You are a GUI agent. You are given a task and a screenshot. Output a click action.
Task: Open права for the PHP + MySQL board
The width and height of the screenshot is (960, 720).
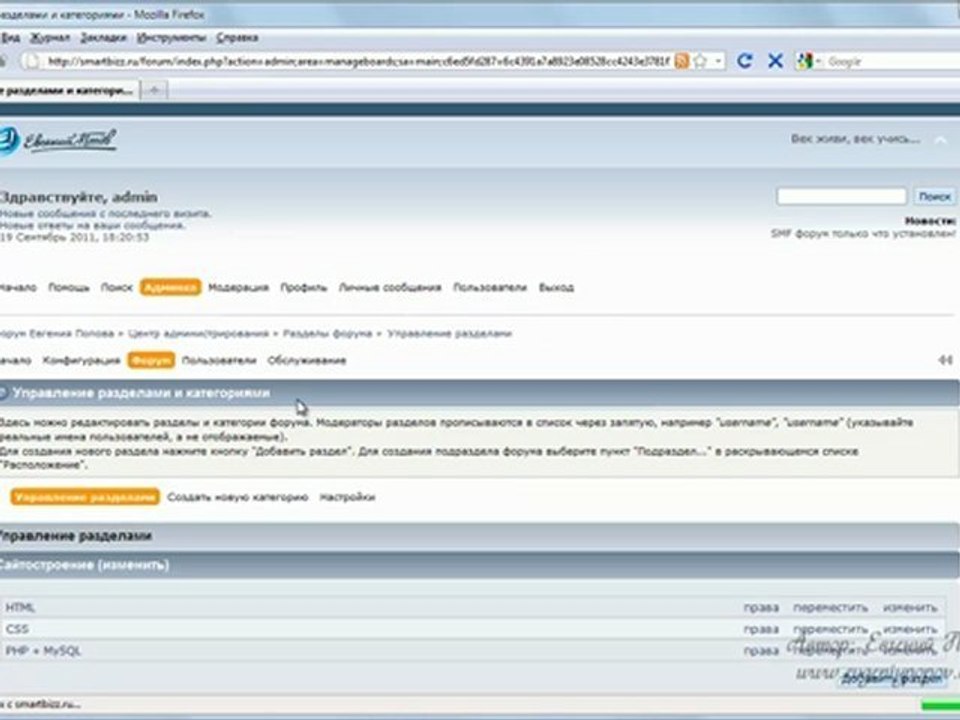coord(761,650)
